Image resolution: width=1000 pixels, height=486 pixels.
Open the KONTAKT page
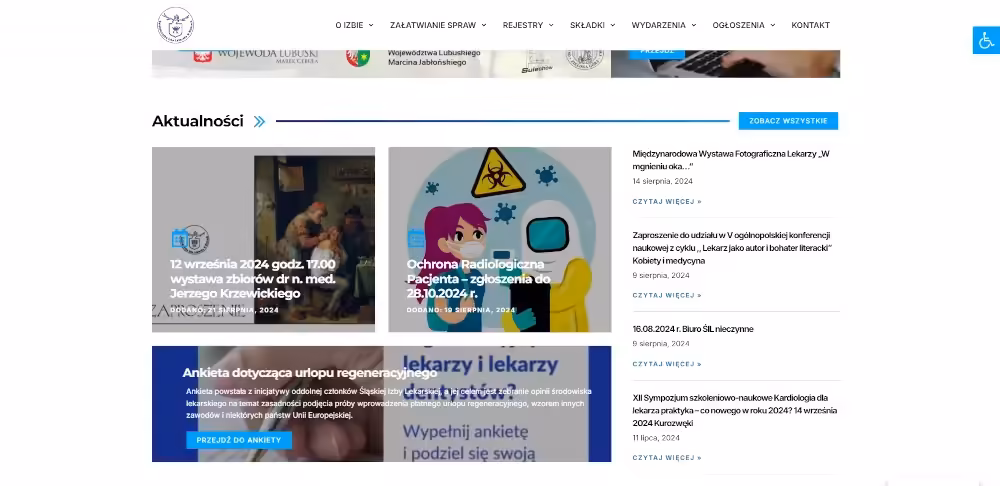coord(811,26)
